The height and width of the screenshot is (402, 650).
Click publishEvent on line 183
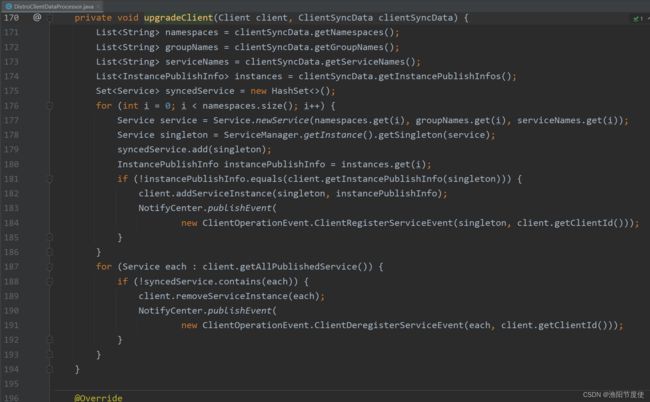(x=239, y=208)
